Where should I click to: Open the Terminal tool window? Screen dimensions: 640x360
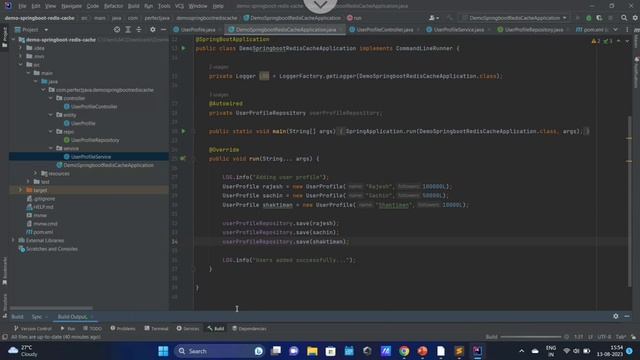156,329
